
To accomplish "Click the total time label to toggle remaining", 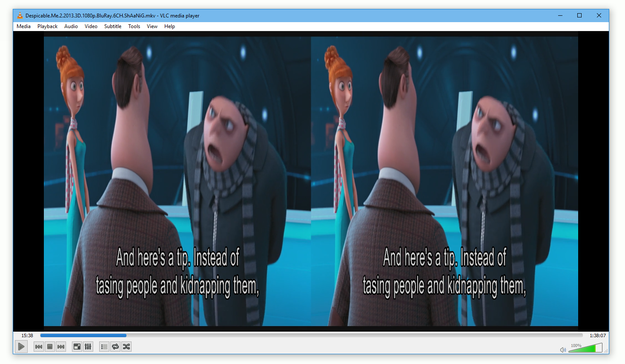I will (597, 335).
